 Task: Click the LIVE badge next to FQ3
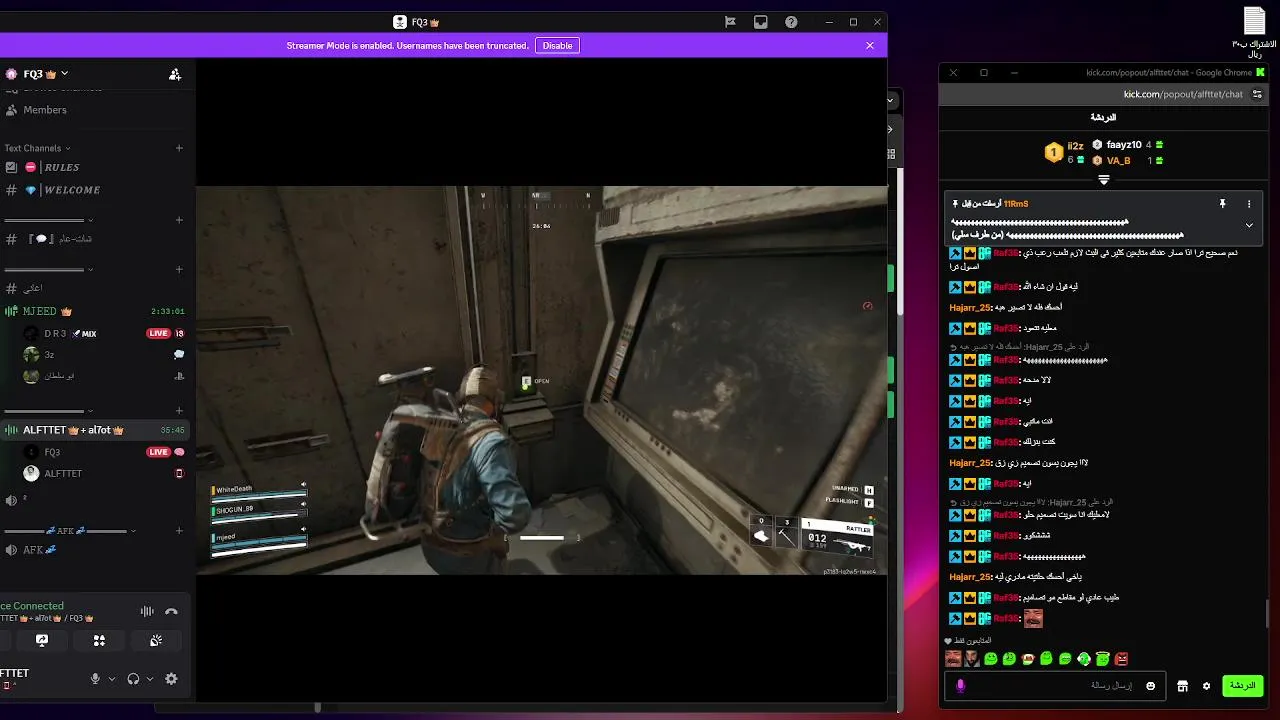pyautogui.click(x=158, y=452)
